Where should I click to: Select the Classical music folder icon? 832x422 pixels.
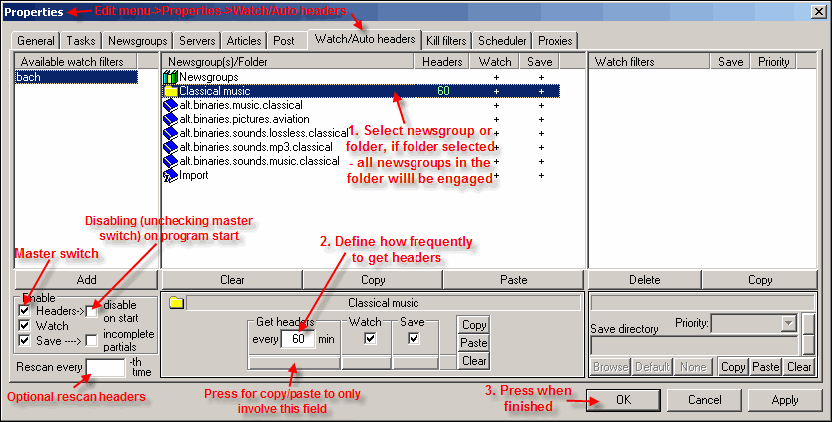point(170,91)
